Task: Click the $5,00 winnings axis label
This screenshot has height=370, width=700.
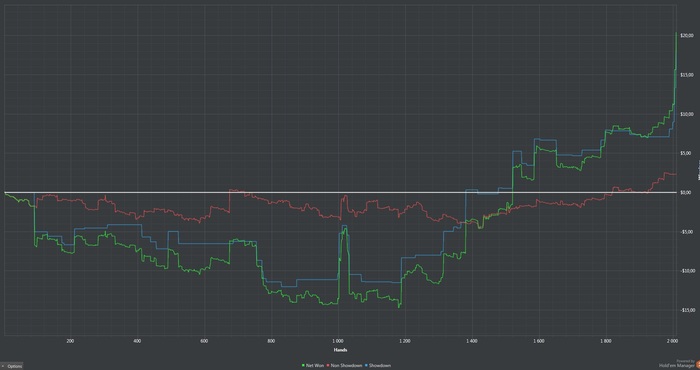Action: [685, 153]
